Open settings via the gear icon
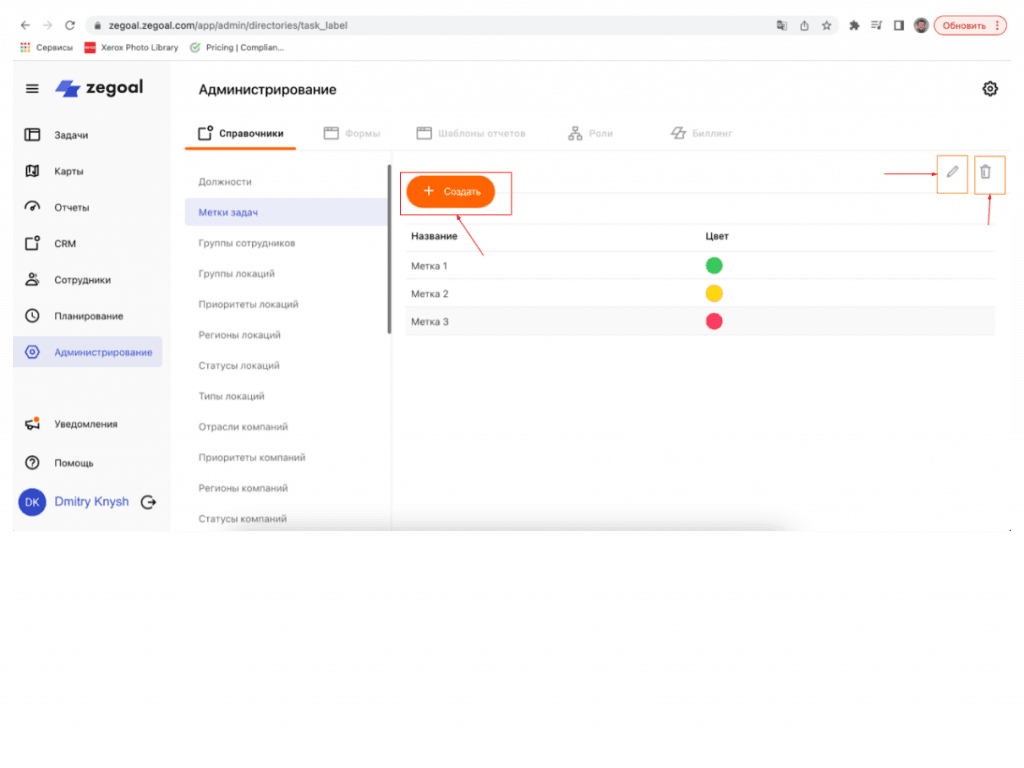Screen dimensions: 1024x768 tap(990, 89)
